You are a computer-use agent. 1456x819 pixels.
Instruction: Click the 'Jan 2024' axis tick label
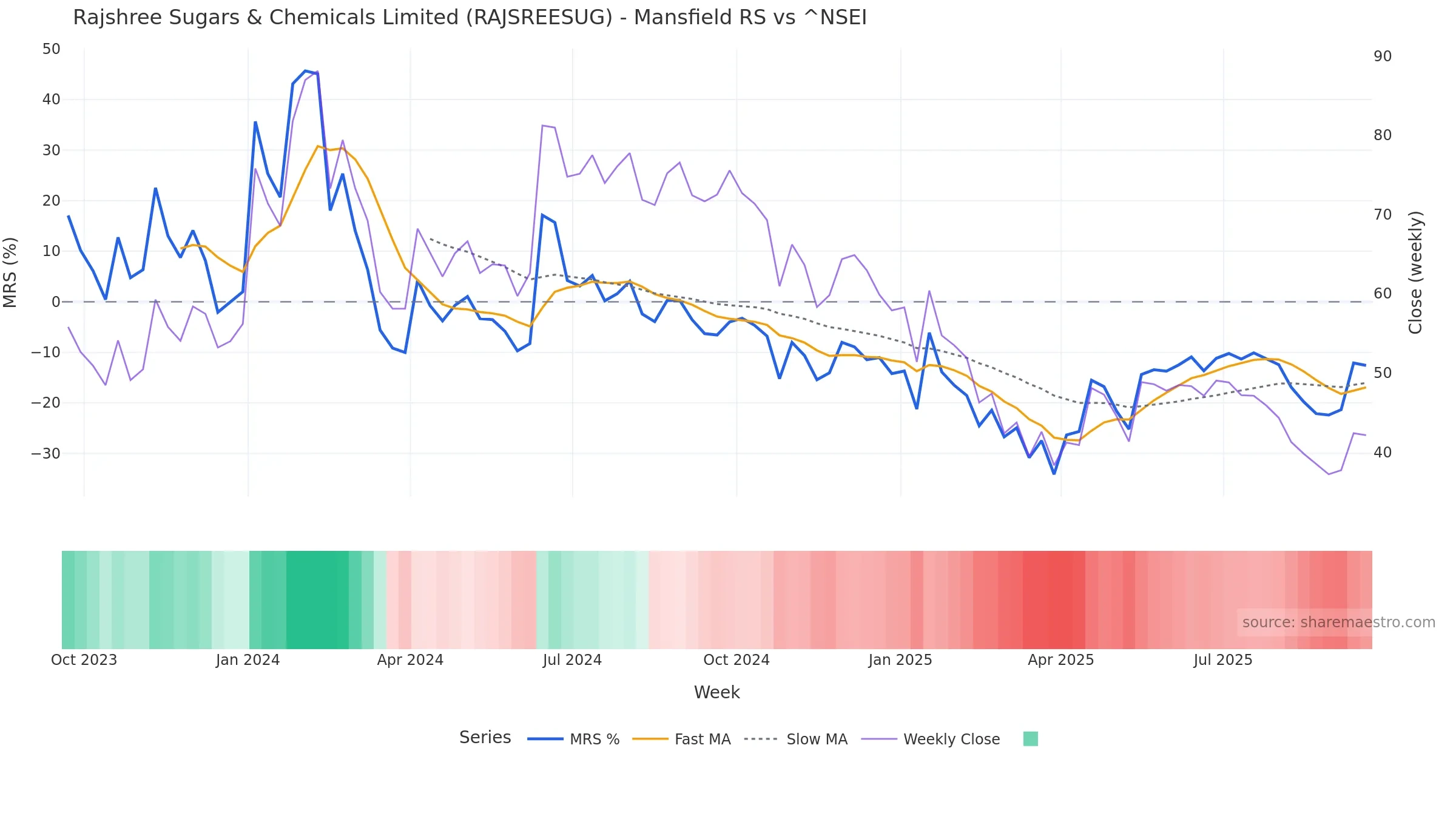coord(248,660)
